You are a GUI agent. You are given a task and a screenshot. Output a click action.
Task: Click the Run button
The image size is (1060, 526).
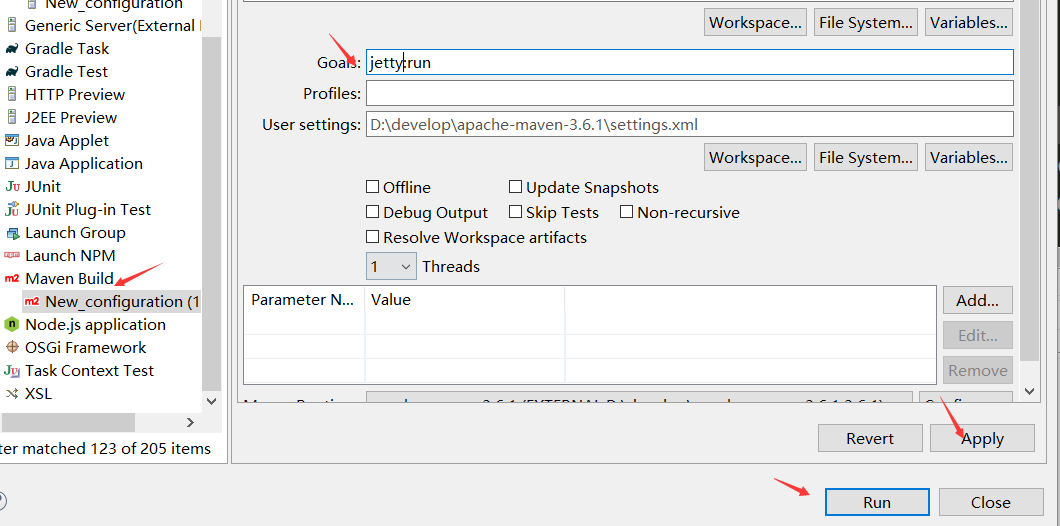coord(877,502)
